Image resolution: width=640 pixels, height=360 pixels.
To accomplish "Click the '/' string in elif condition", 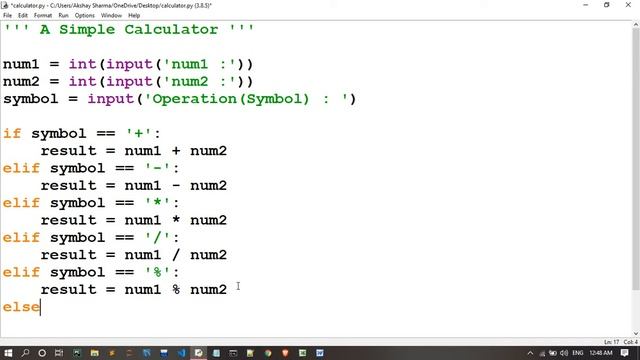I will (157, 238).
